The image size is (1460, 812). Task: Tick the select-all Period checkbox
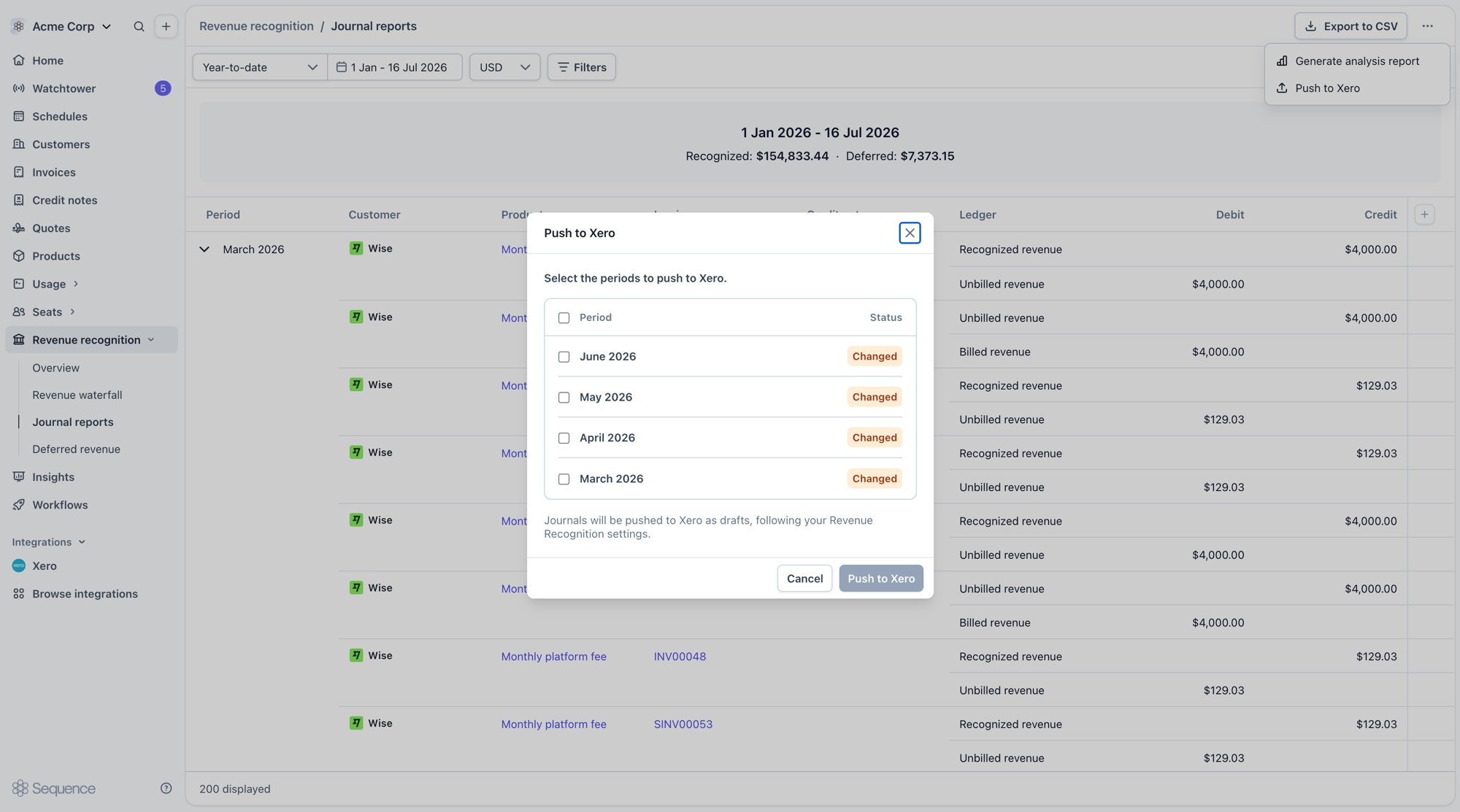[564, 317]
